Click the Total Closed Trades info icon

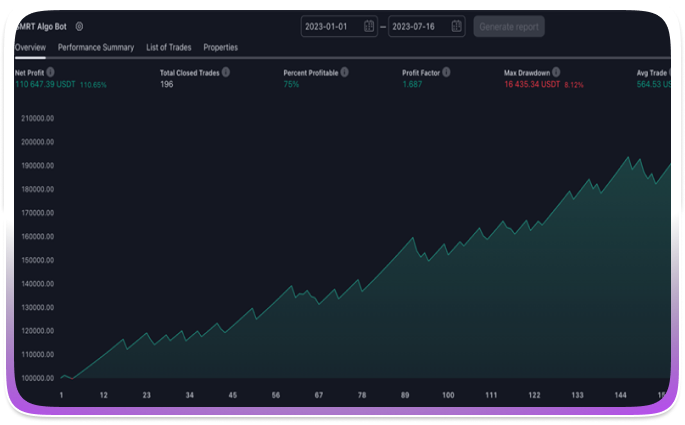tap(226, 73)
